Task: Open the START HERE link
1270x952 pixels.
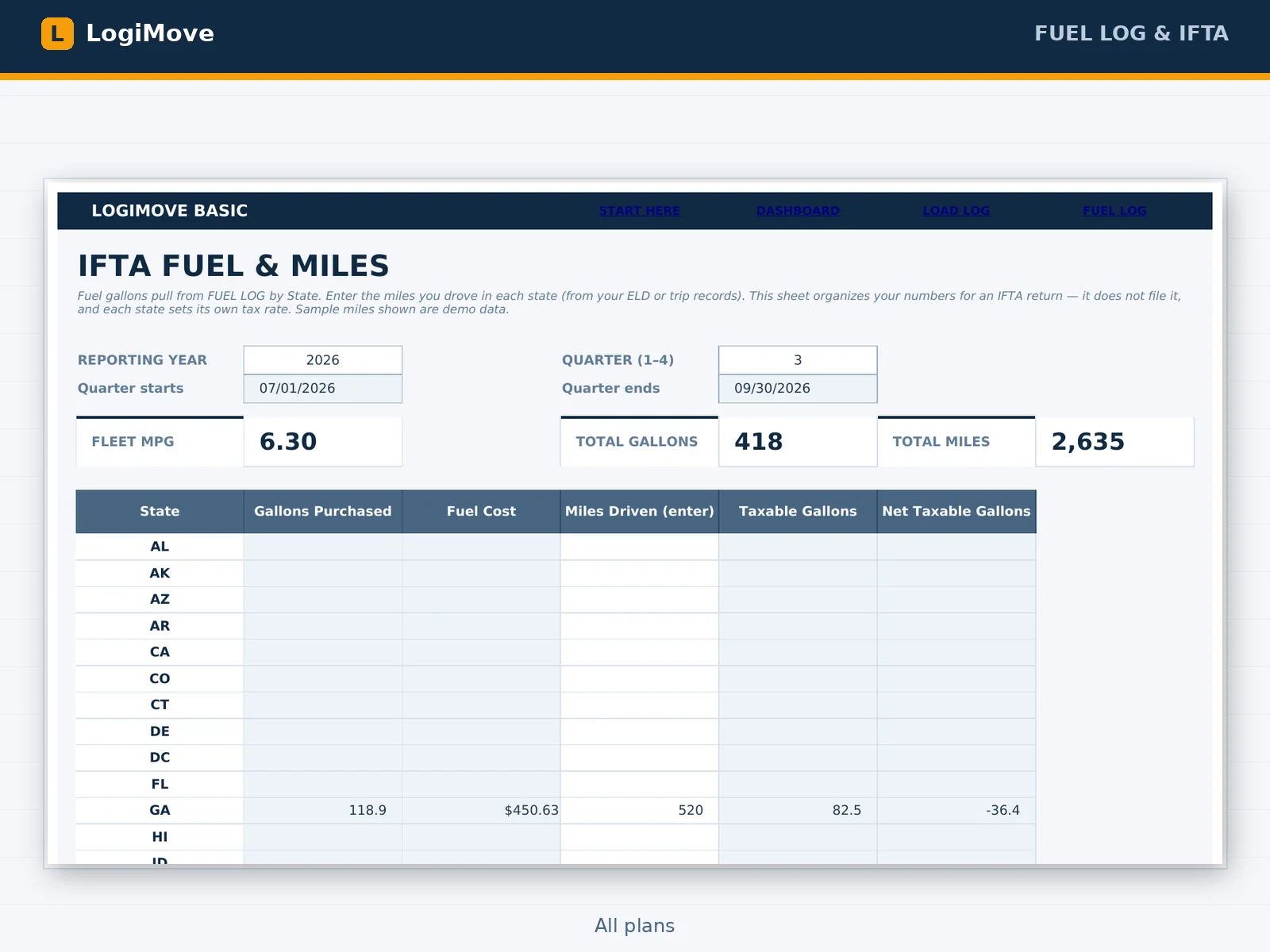Action: 639,211
